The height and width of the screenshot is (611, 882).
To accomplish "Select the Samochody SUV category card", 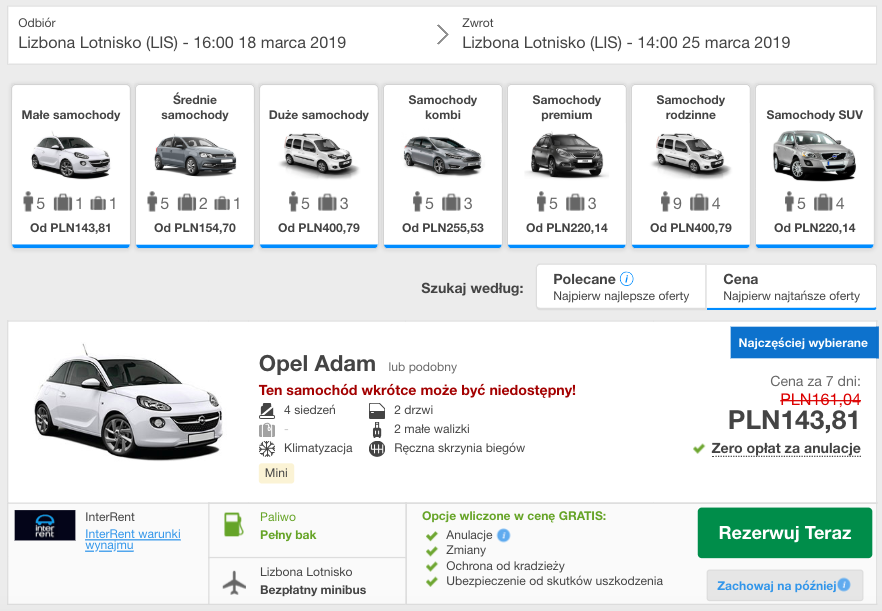I will coord(814,166).
